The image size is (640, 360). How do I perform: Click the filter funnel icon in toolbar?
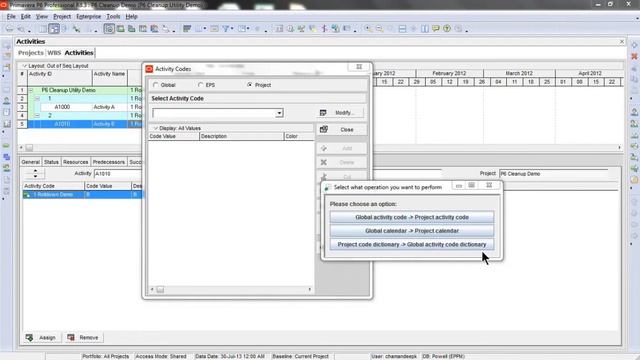pos(225,29)
